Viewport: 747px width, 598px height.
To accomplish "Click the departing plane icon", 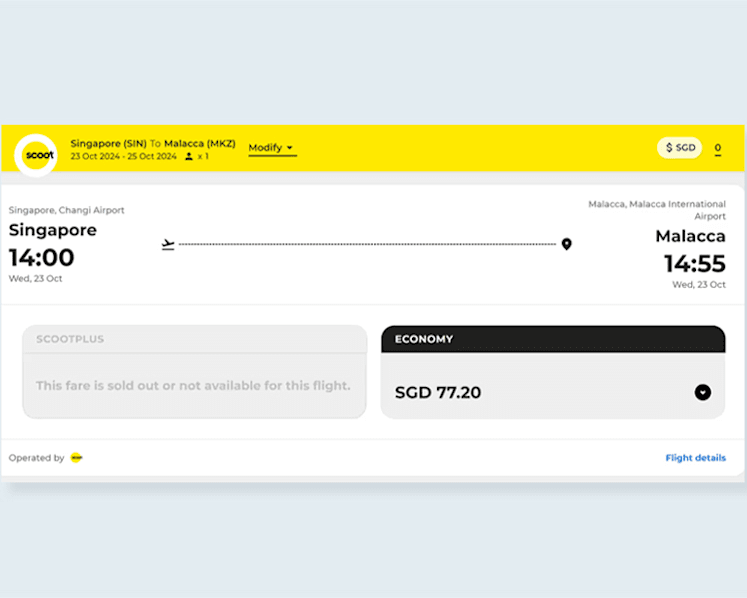I will [x=168, y=244].
